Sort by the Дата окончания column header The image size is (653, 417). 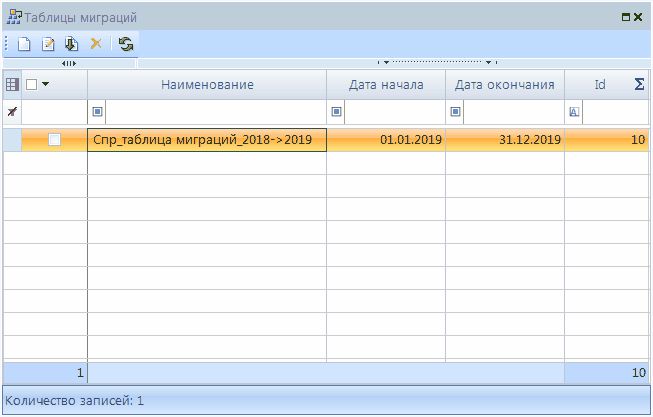(x=505, y=85)
